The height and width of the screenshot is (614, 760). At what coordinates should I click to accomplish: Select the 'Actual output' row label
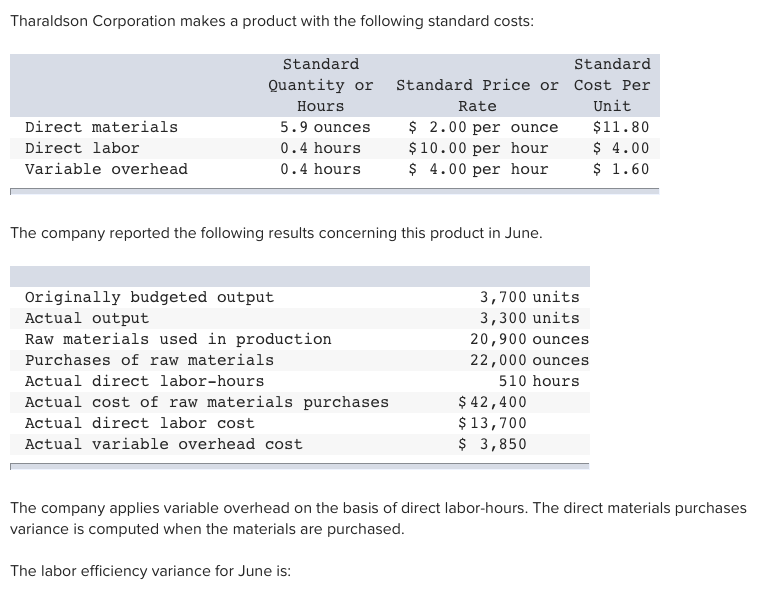click(87, 318)
